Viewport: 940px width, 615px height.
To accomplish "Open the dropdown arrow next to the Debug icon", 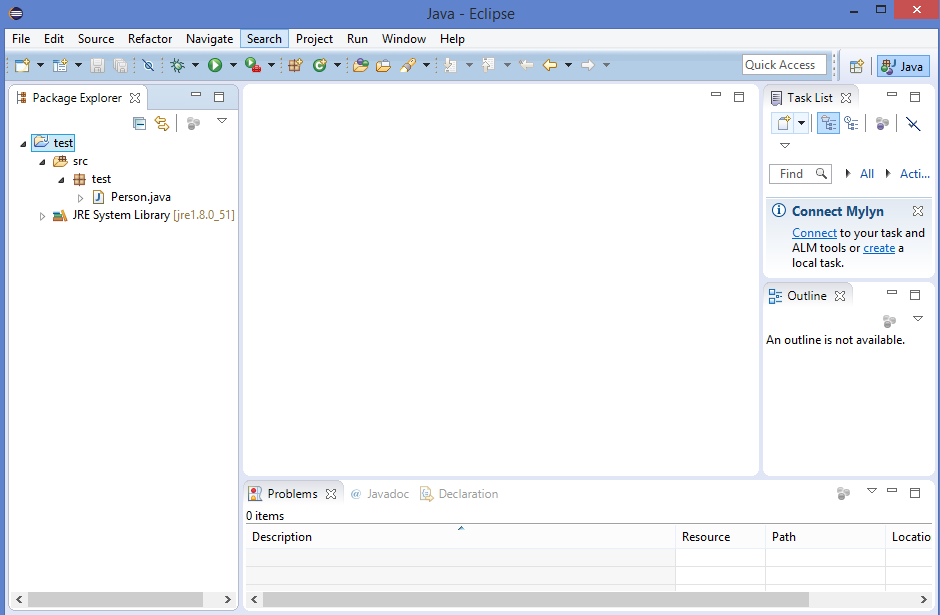I will (195, 65).
